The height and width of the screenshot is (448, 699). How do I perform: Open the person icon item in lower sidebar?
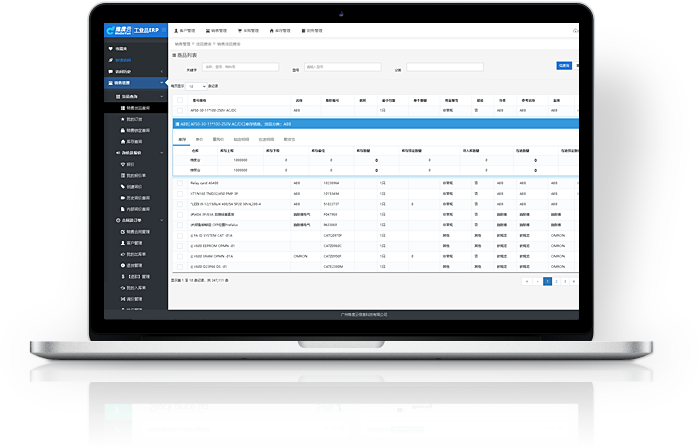(122, 241)
